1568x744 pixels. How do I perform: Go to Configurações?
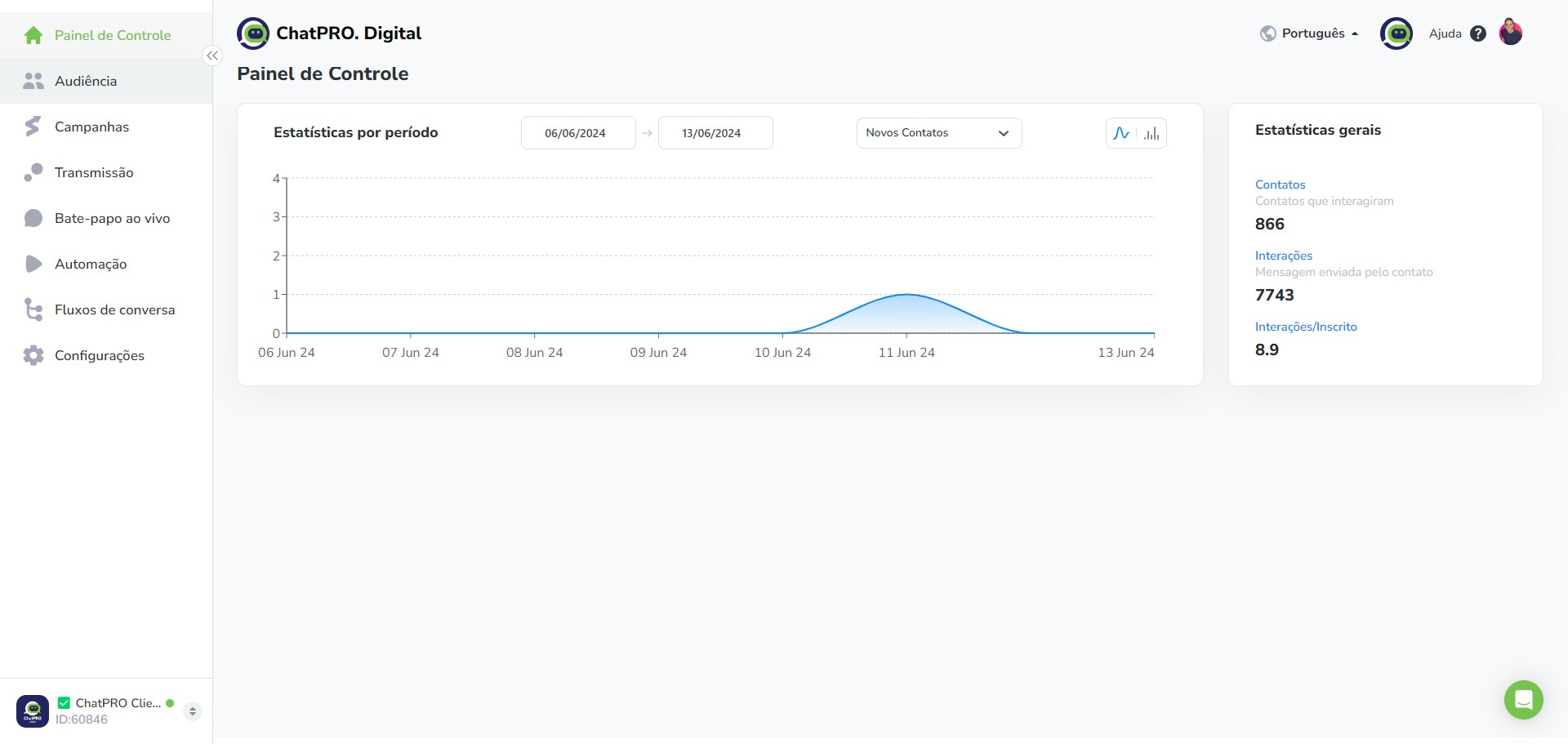tap(106, 355)
